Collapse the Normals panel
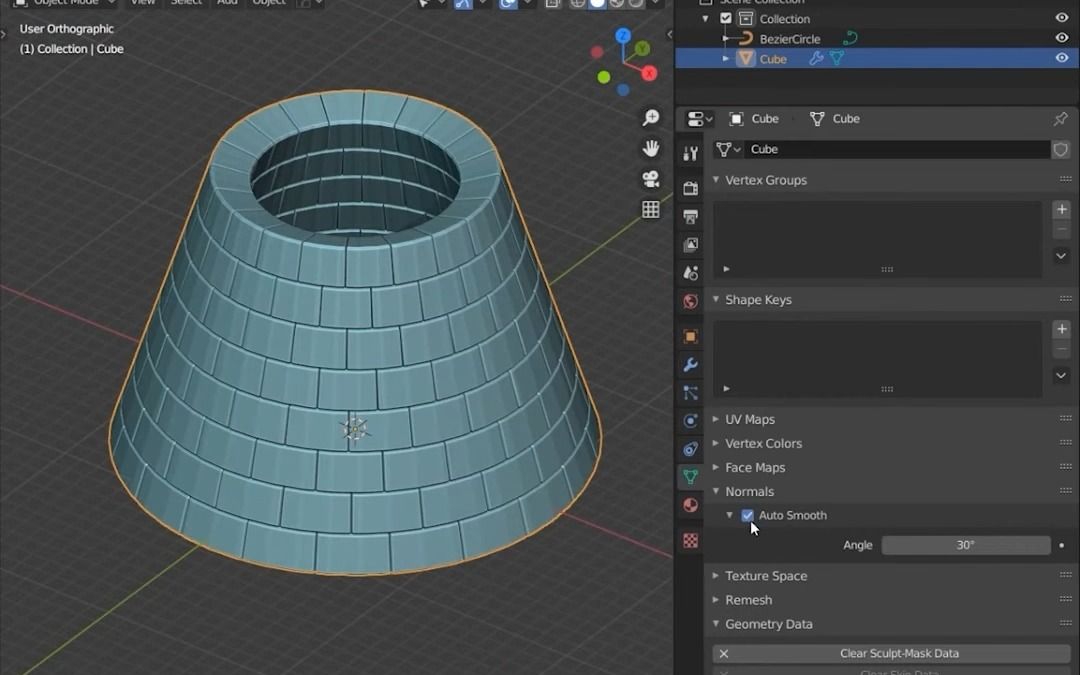 click(x=716, y=492)
